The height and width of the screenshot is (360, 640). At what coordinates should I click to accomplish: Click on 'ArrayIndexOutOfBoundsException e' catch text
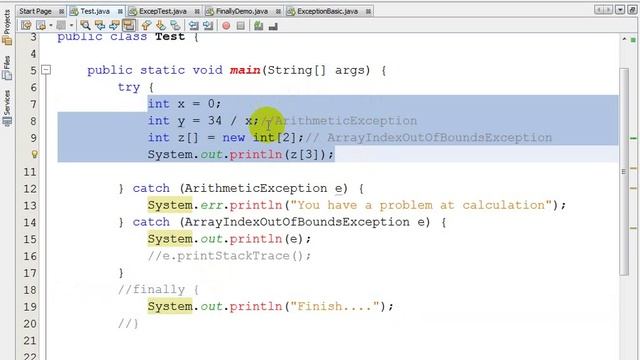click(x=305, y=222)
